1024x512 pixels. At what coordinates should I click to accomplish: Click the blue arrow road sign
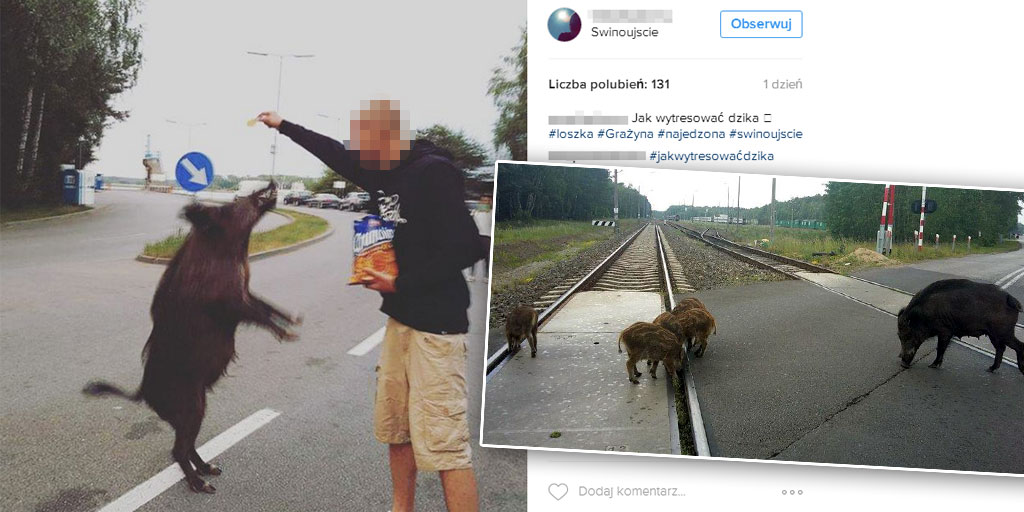pyautogui.click(x=195, y=172)
